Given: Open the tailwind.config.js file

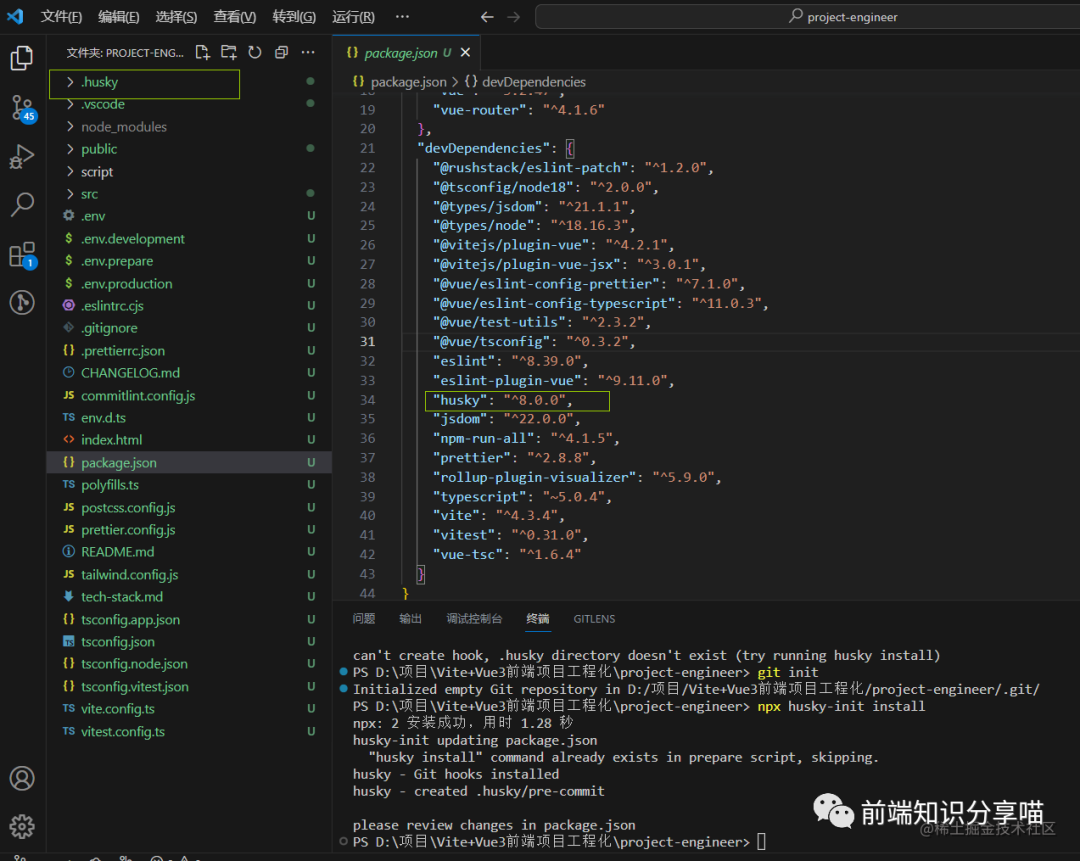Looking at the screenshot, I should 189,574.
